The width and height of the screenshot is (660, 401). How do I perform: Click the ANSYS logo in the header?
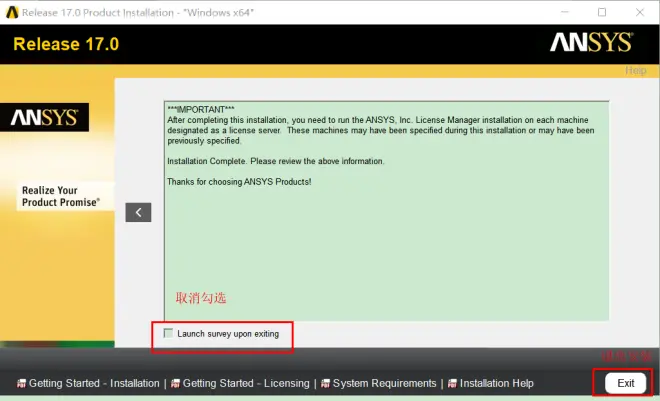(591, 42)
